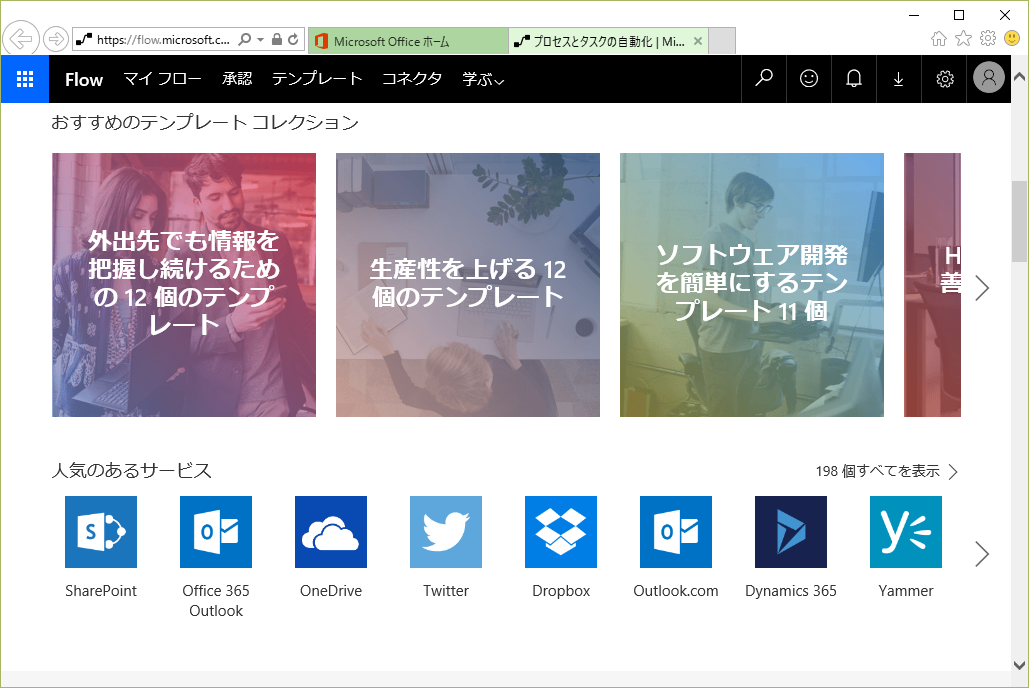The image size is (1029, 688).
Task: Click the address bar search magnifier
Action: tap(245, 39)
